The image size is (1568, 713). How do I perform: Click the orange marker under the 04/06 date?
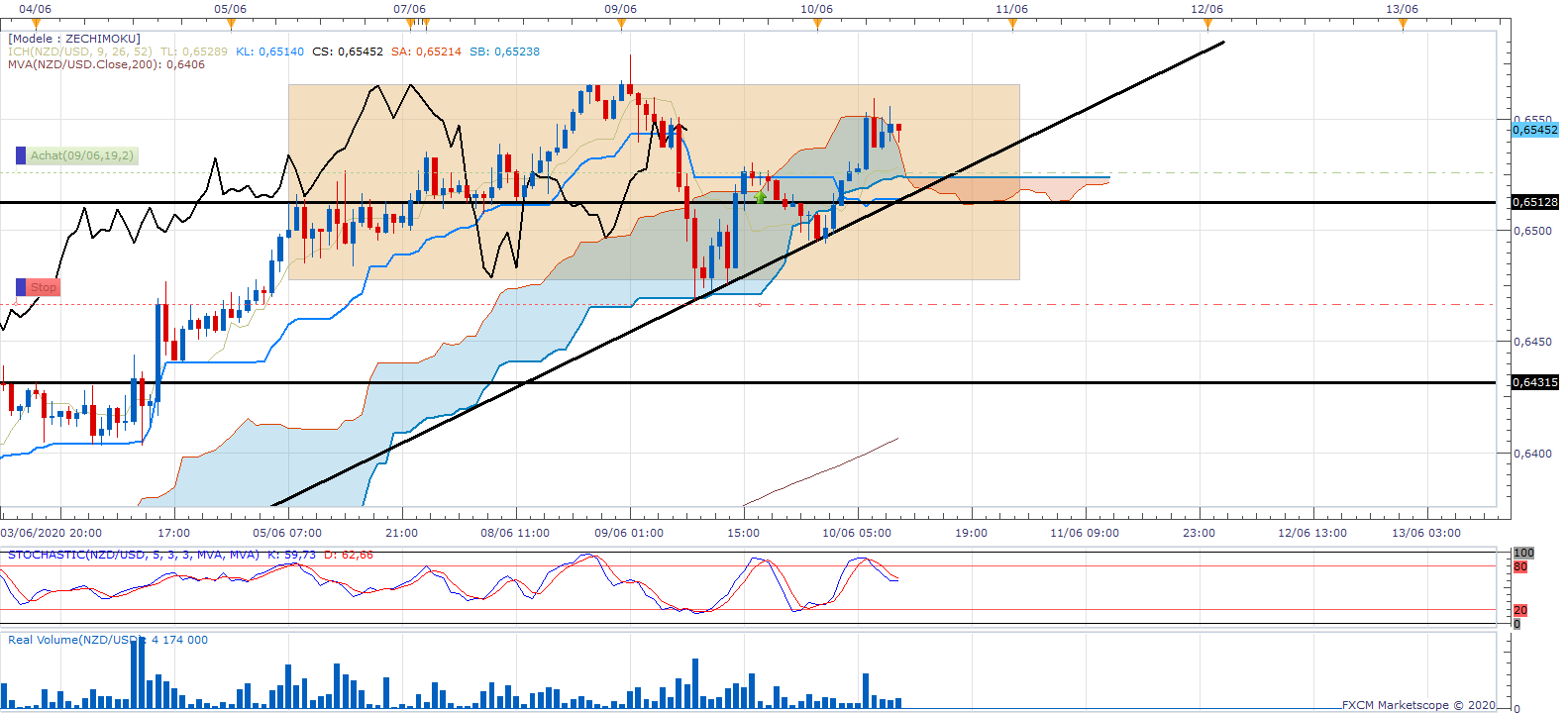pos(36,24)
